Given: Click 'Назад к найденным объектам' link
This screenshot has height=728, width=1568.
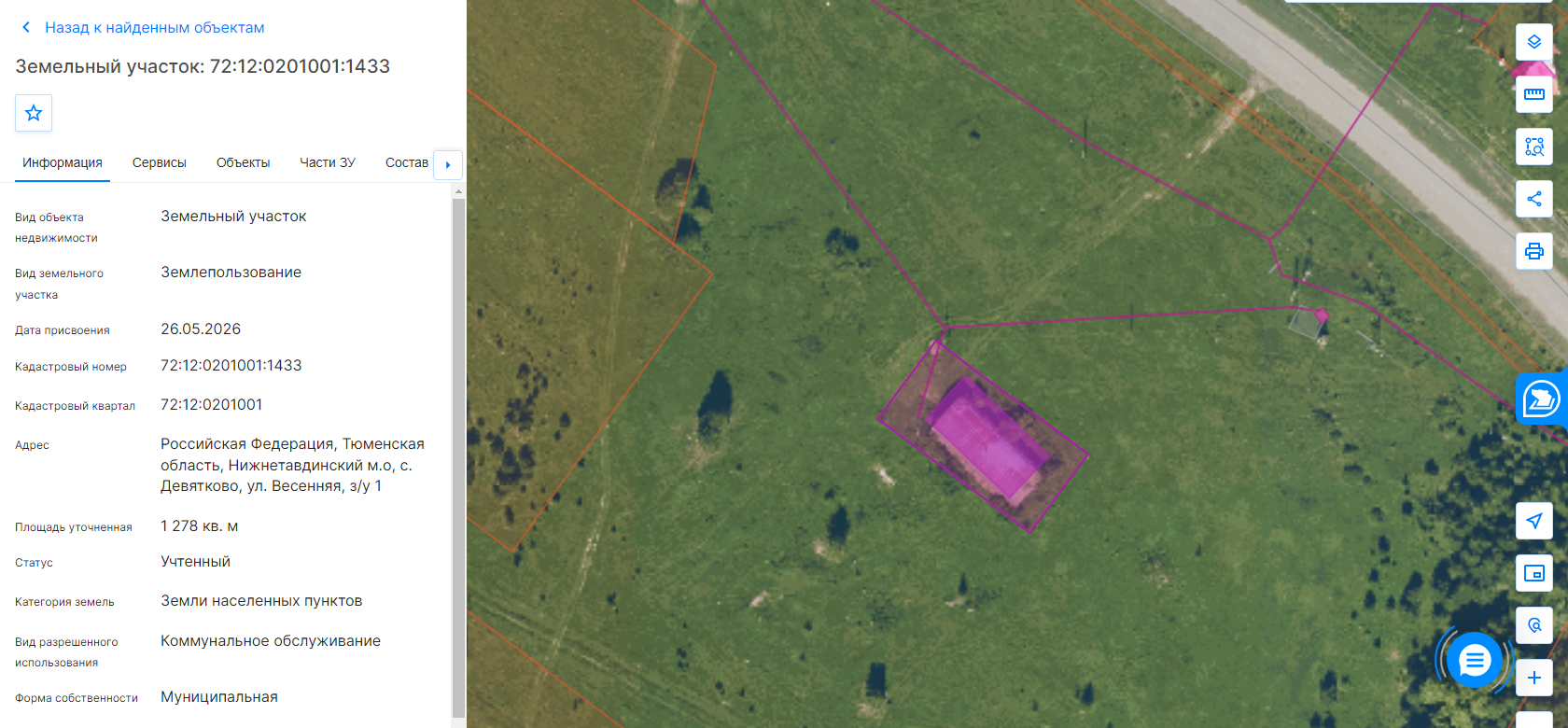Looking at the screenshot, I should [x=155, y=28].
